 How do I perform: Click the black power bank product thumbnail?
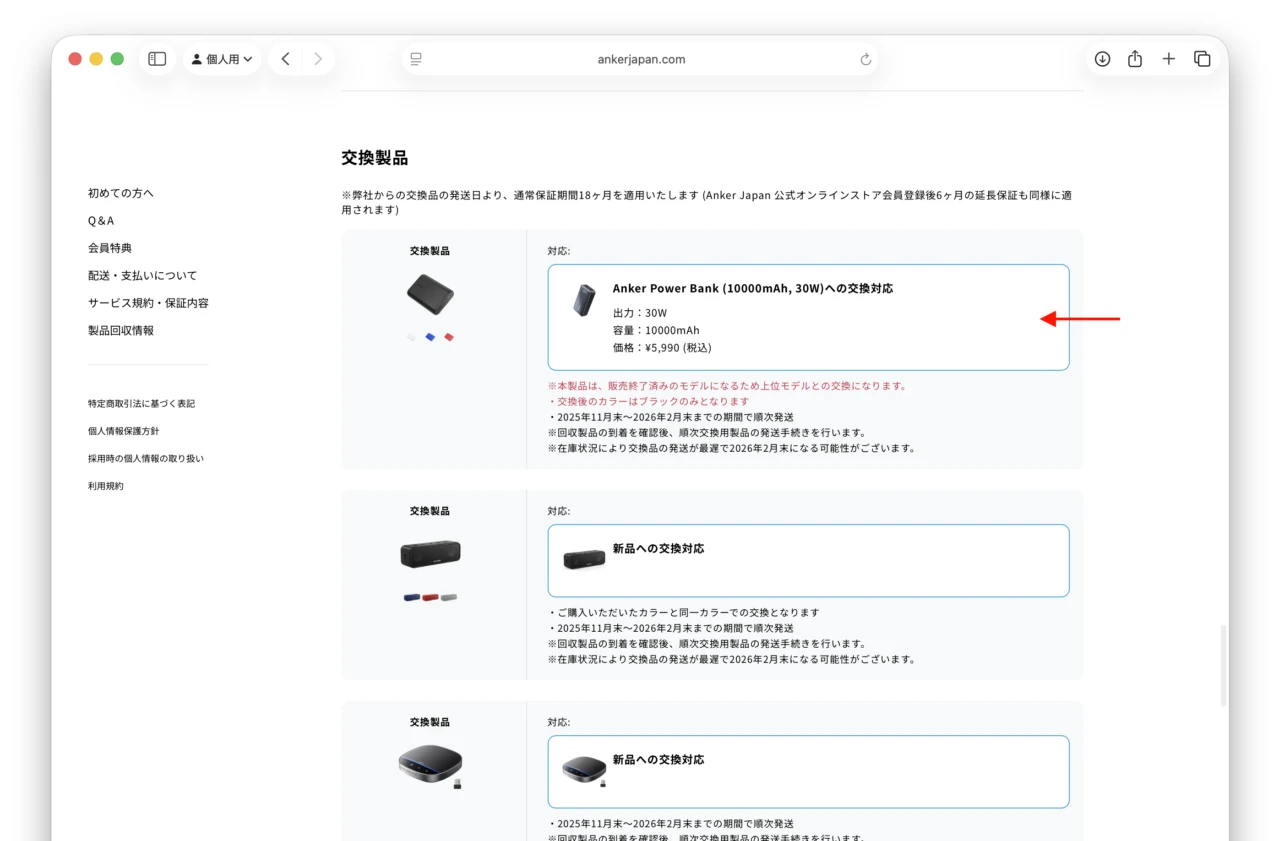(430, 294)
